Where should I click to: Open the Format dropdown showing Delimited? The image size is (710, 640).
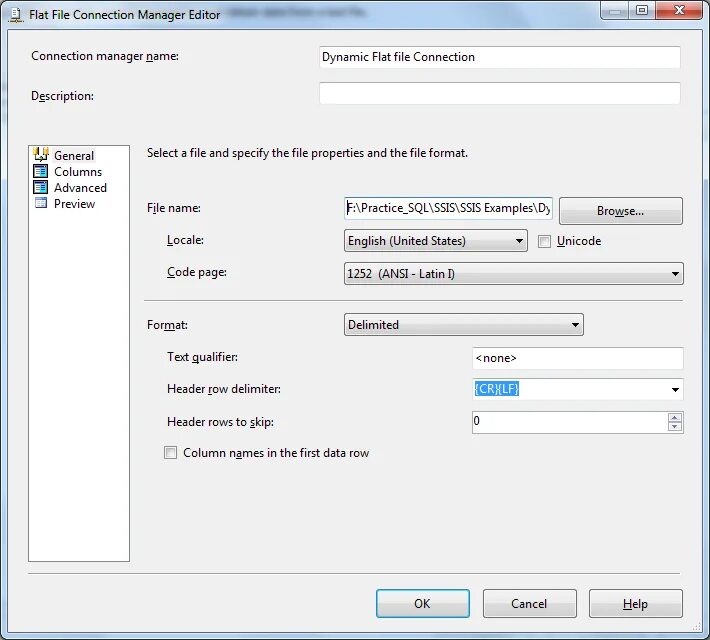(464, 325)
